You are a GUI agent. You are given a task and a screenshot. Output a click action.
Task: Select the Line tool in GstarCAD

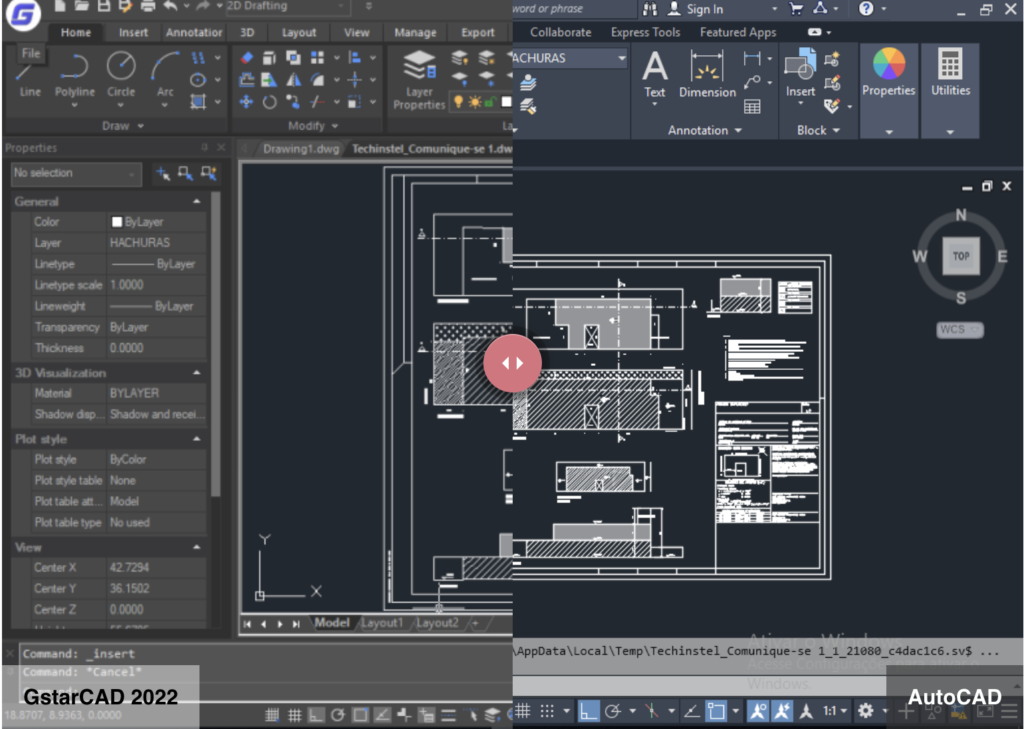coord(30,80)
